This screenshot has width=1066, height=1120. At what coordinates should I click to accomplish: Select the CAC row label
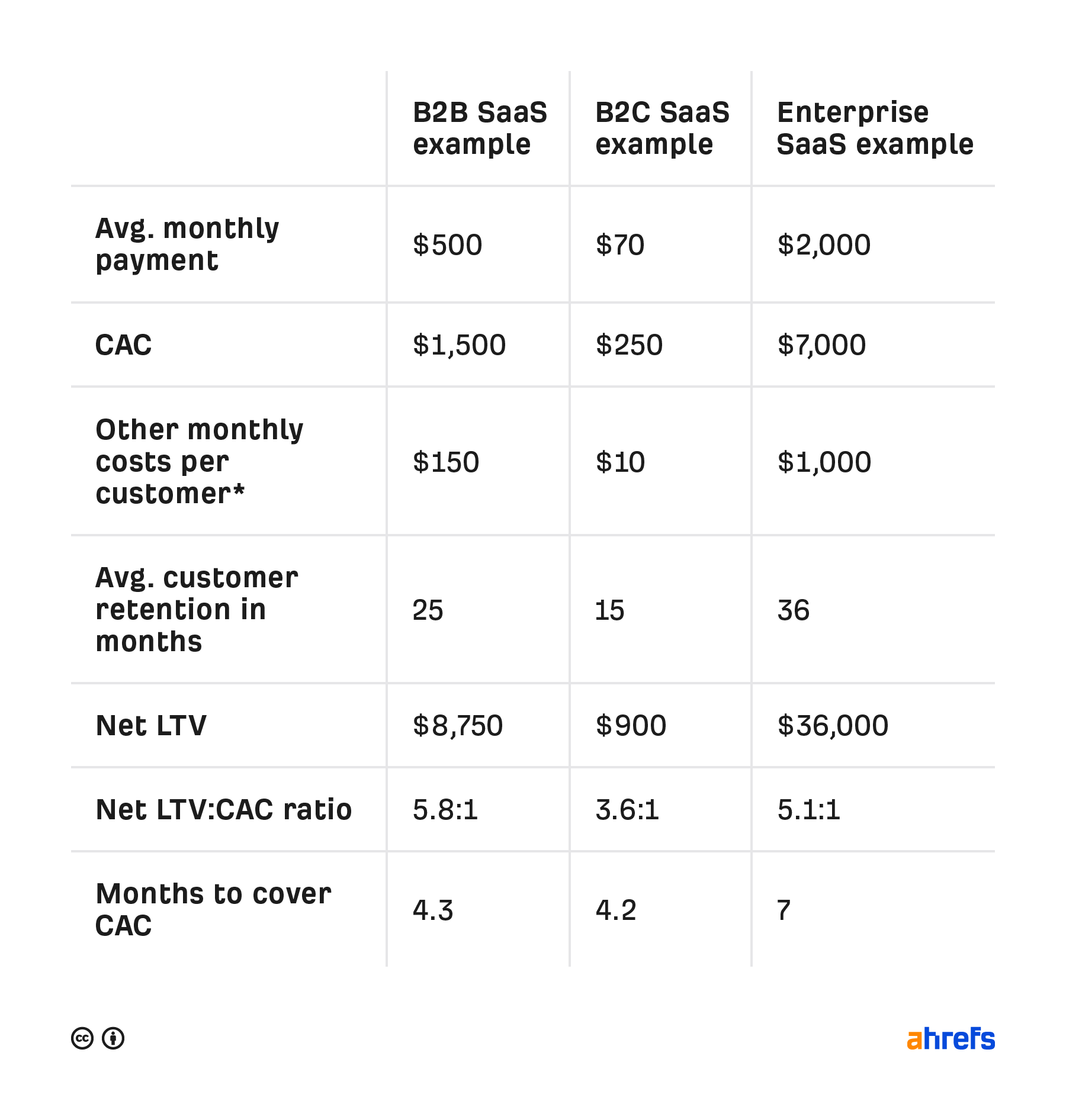(124, 345)
